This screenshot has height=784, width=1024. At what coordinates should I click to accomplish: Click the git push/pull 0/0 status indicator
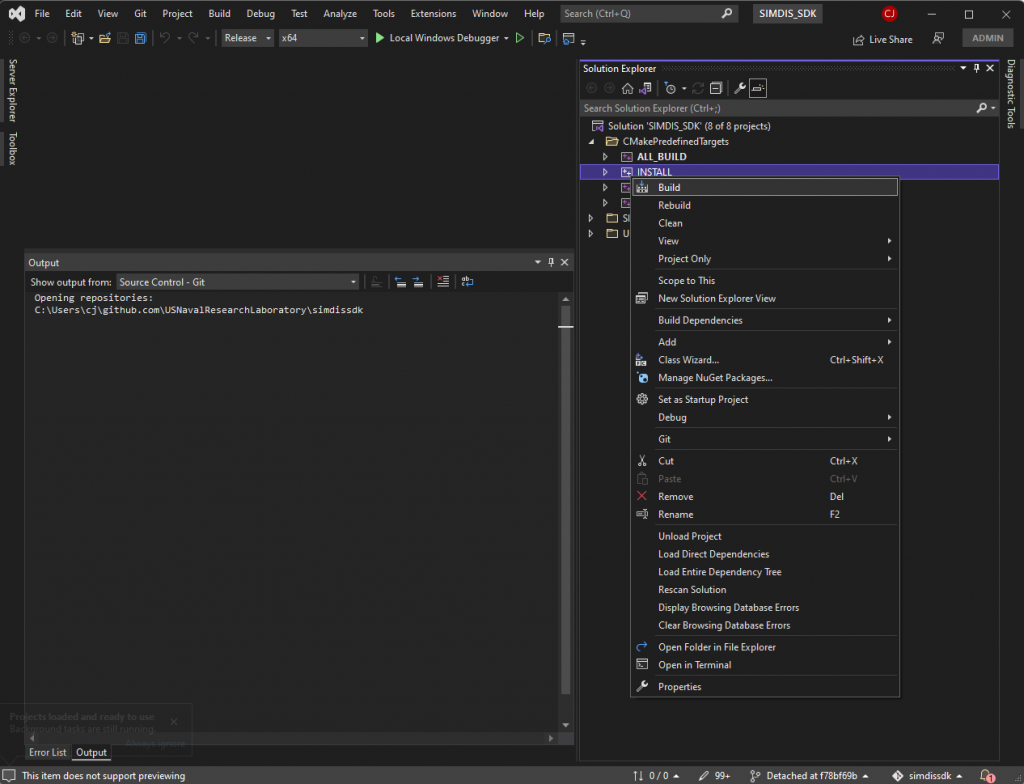(x=656, y=776)
